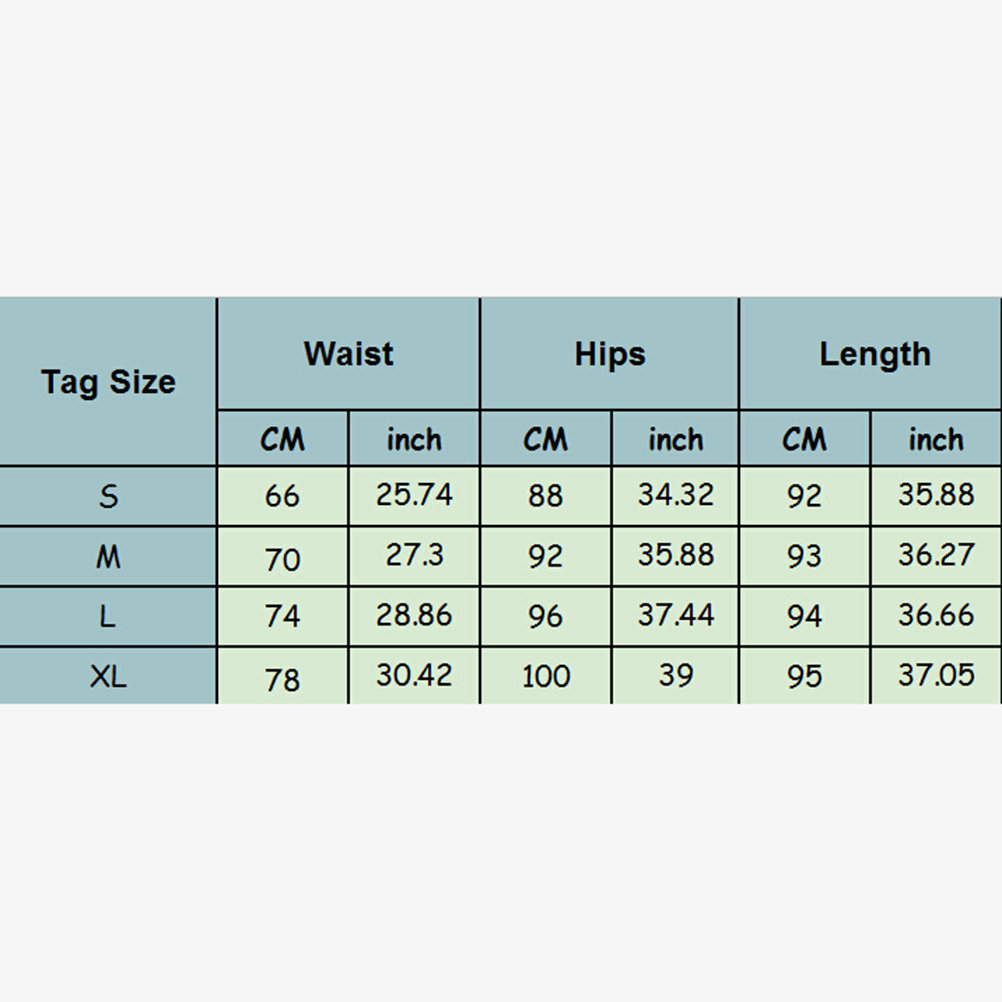
Task: Click the 27.3 waist inch cell
Action: (x=414, y=556)
